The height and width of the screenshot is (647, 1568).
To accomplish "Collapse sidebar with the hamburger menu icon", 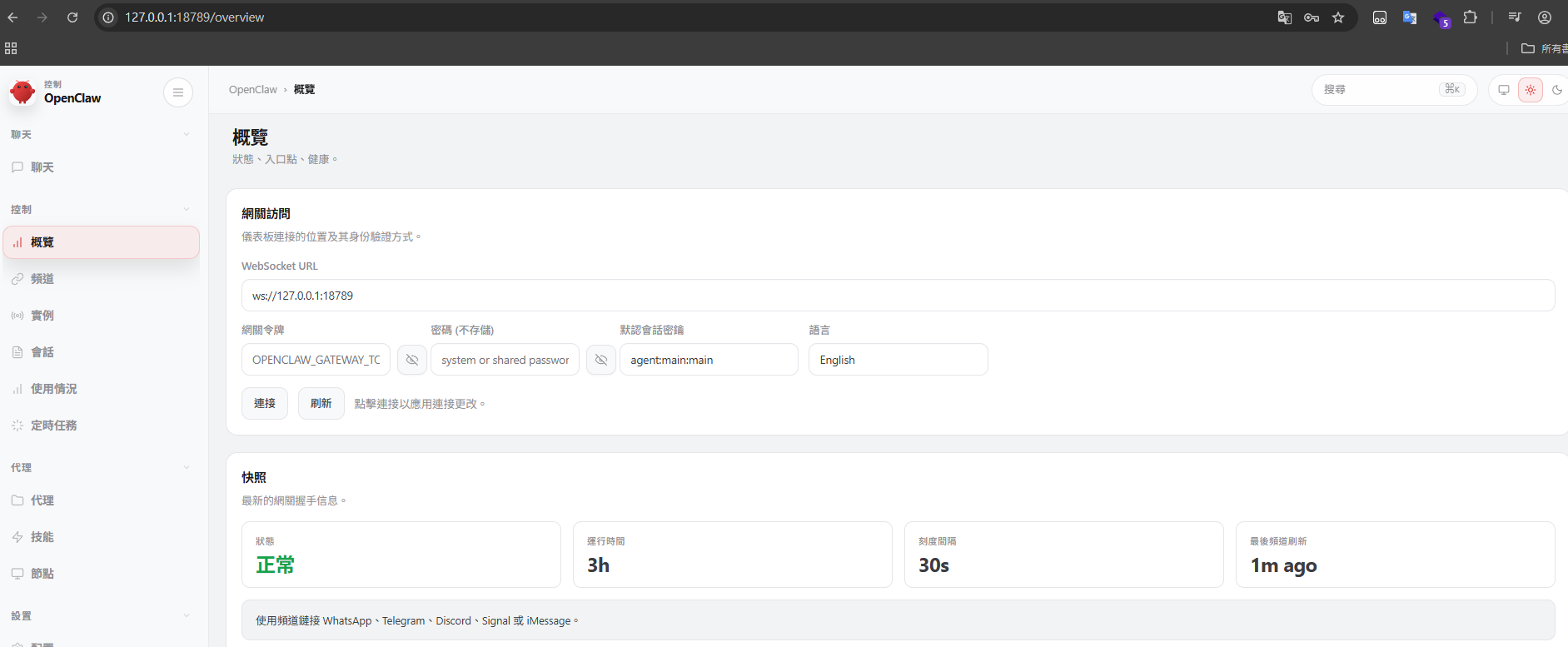I will 177,92.
